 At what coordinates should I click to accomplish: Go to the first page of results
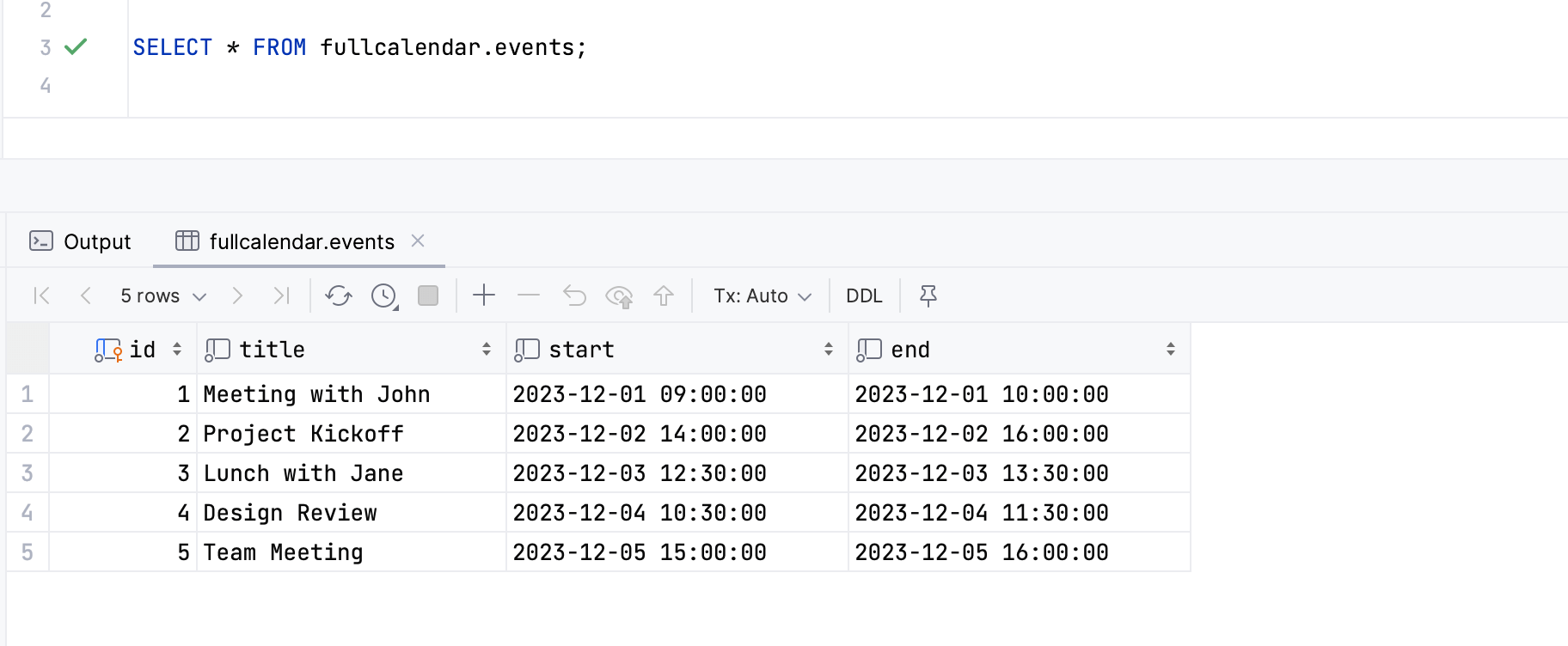point(41,296)
